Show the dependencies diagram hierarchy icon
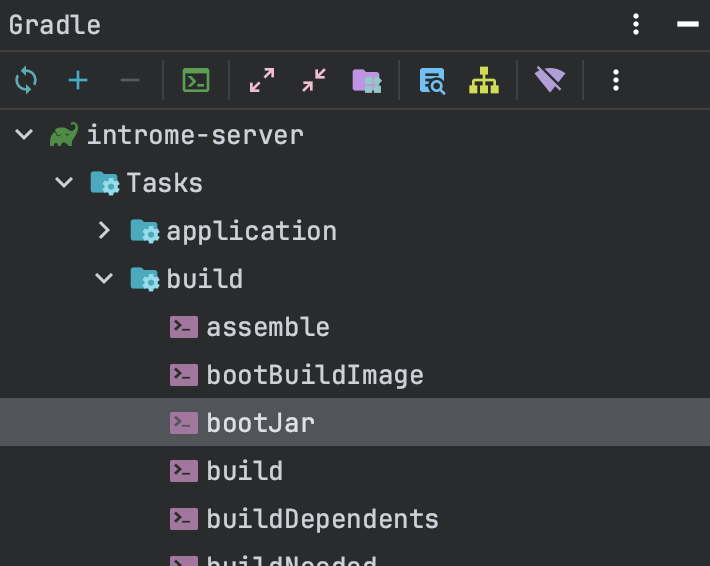 (x=484, y=81)
